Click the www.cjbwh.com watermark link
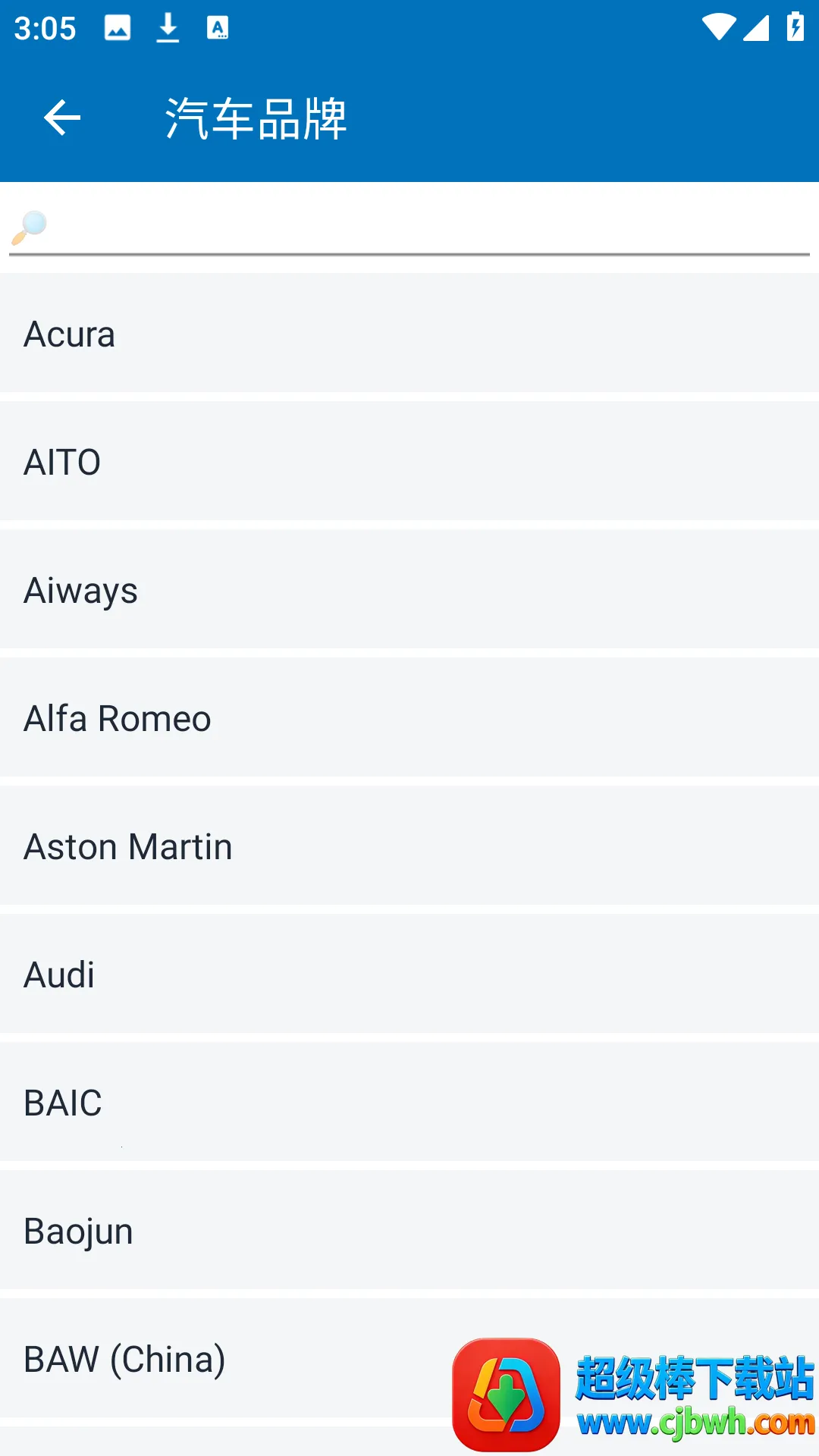819x1456 pixels. click(695, 1423)
